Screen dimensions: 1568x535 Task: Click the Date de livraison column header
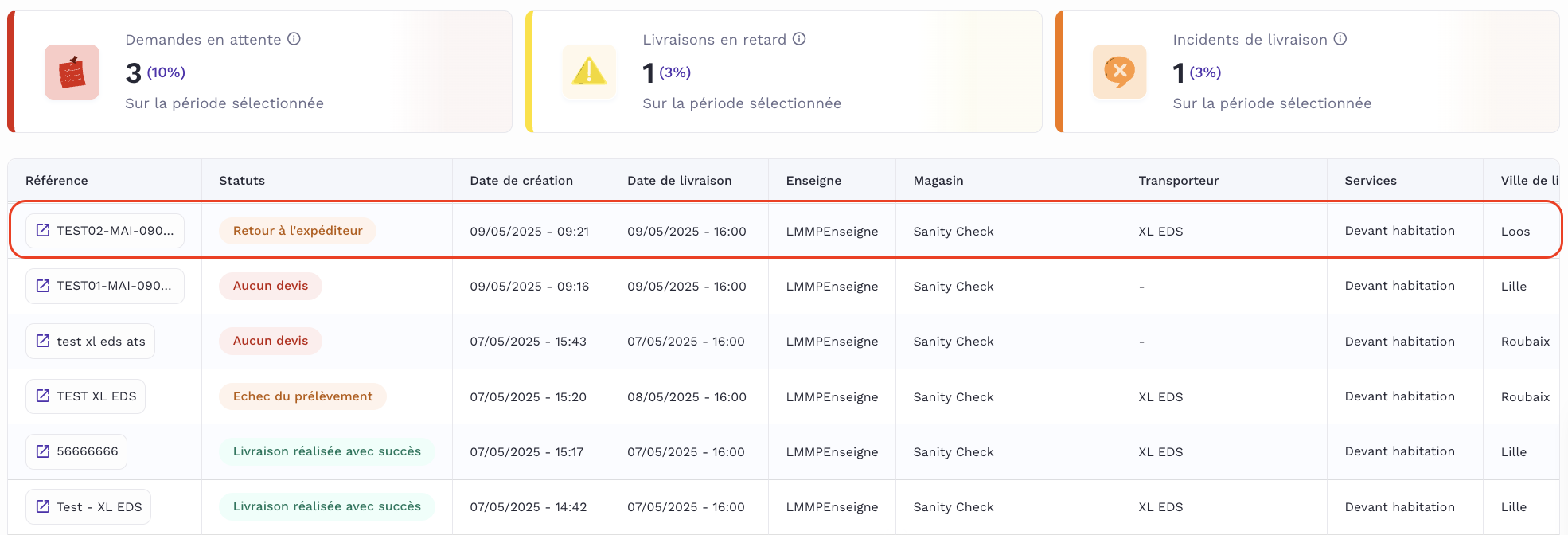(x=679, y=181)
